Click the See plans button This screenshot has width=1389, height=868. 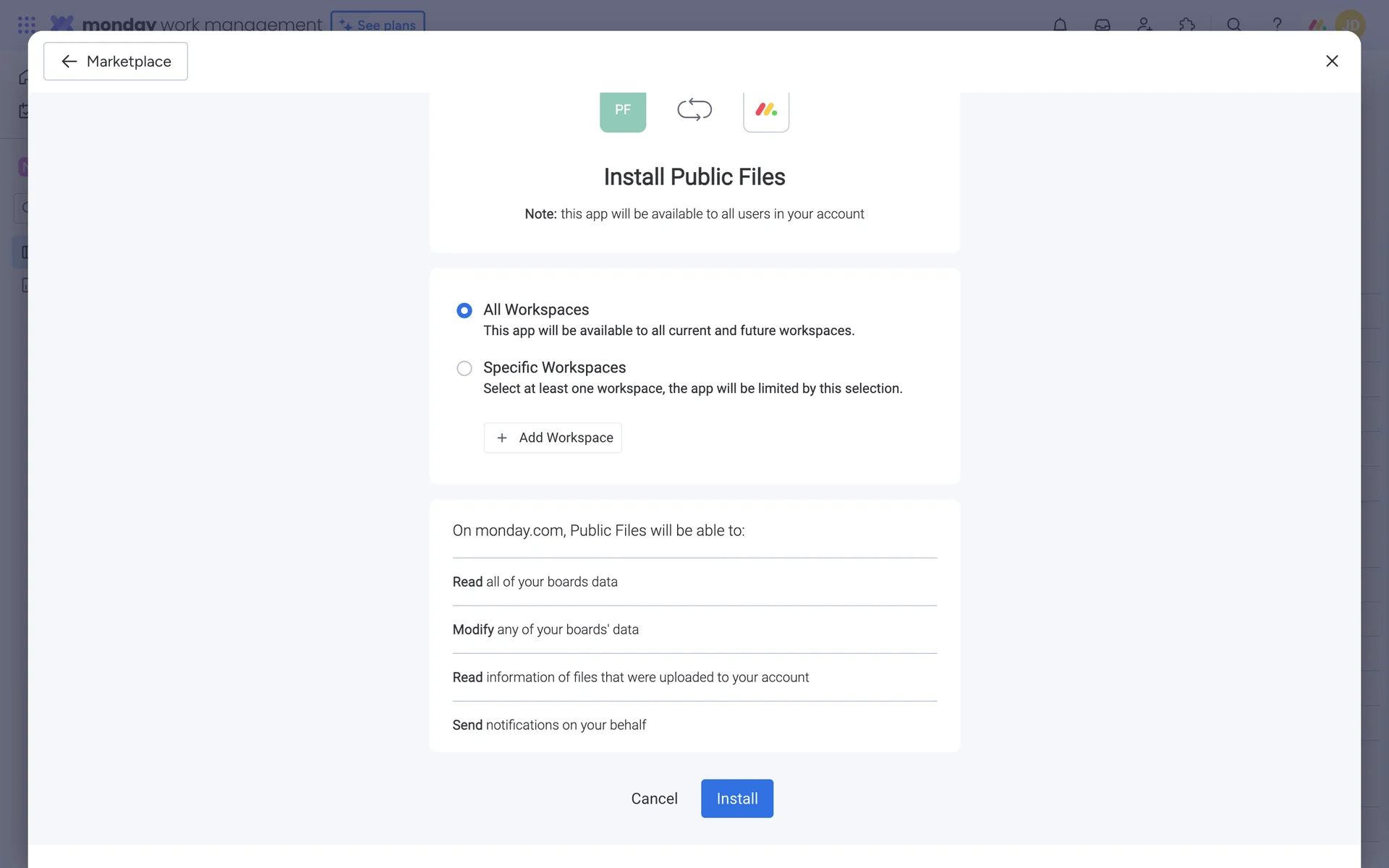[x=378, y=24]
